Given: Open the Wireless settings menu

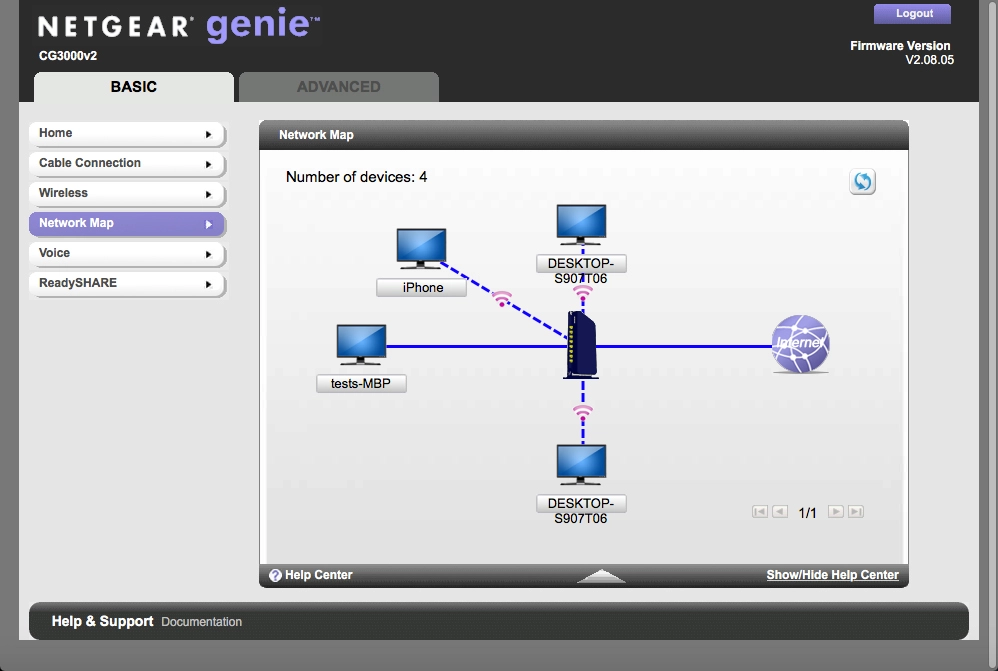Looking at the screenshot, I should [126, 193].
